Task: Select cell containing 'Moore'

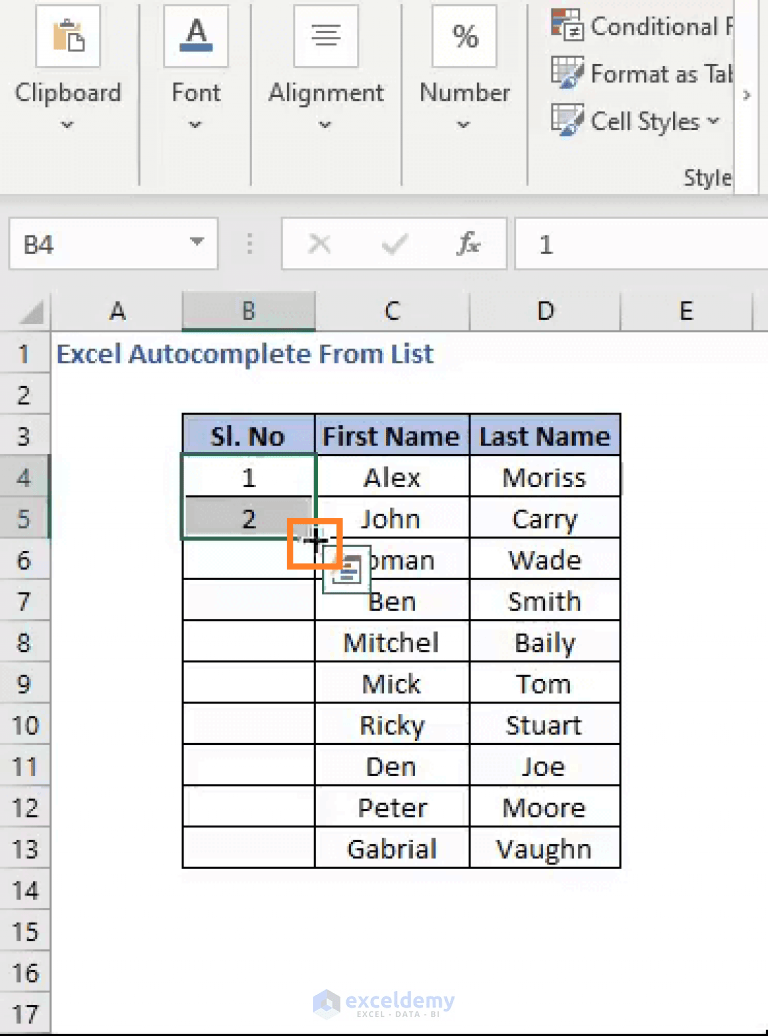Action: (x=545, y=807)
